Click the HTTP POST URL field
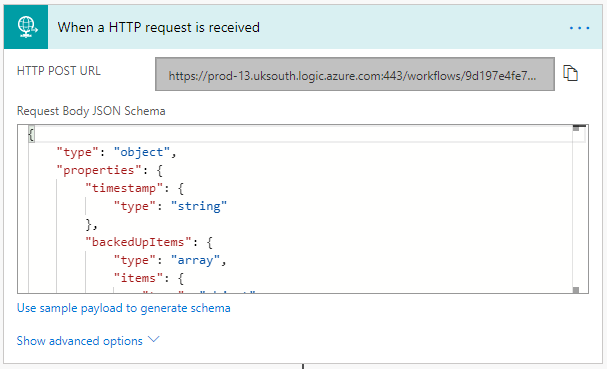607x369 pixels. click(355, 74)
